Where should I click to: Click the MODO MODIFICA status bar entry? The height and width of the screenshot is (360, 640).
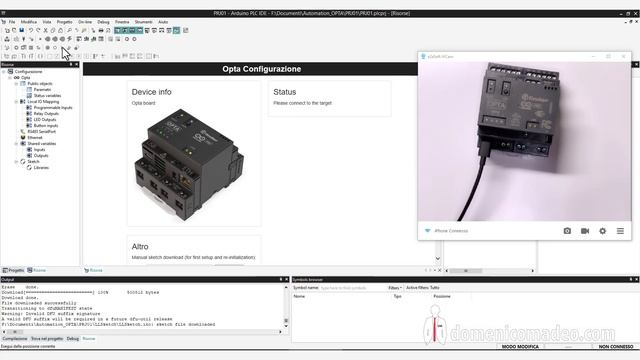(x=520, y=347)
